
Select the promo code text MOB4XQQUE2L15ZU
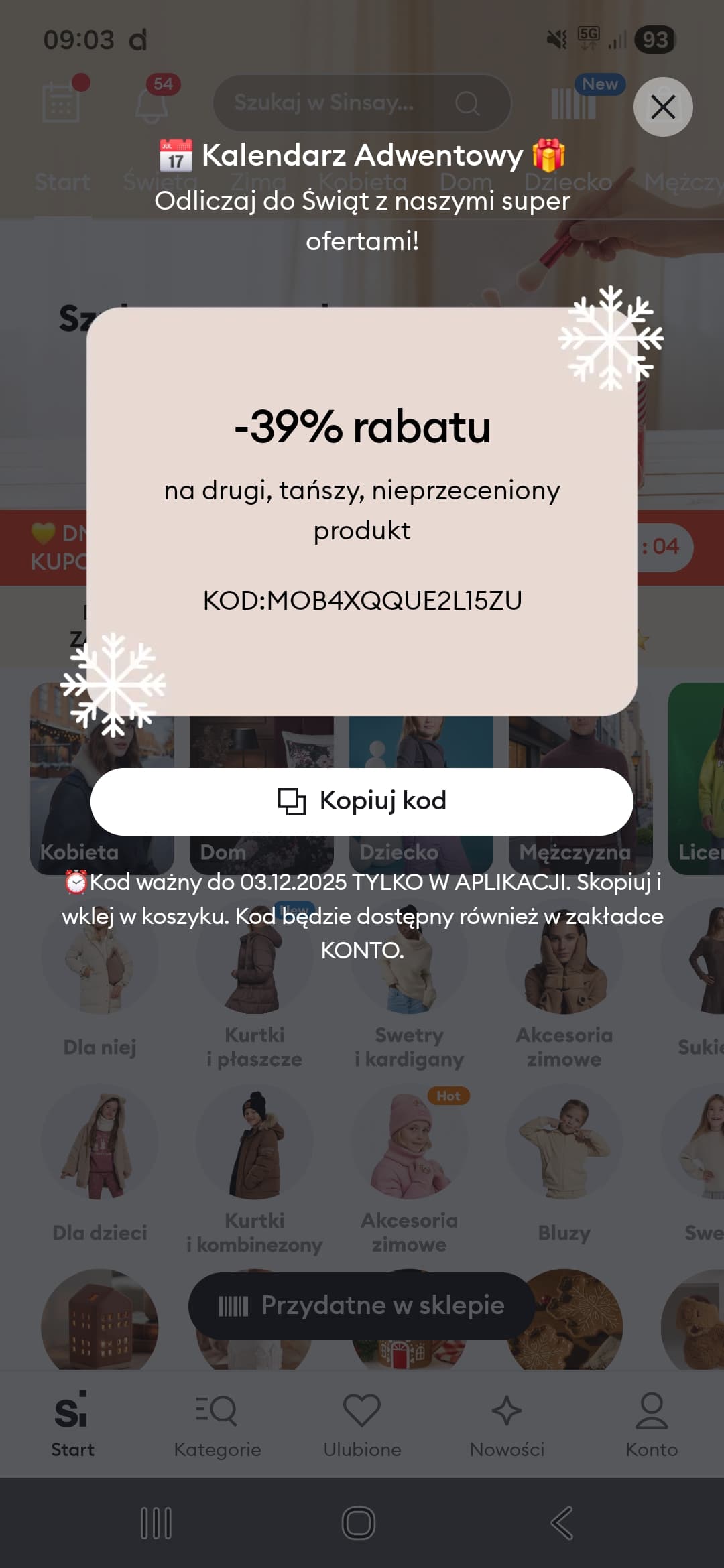[x=394, y=600]
